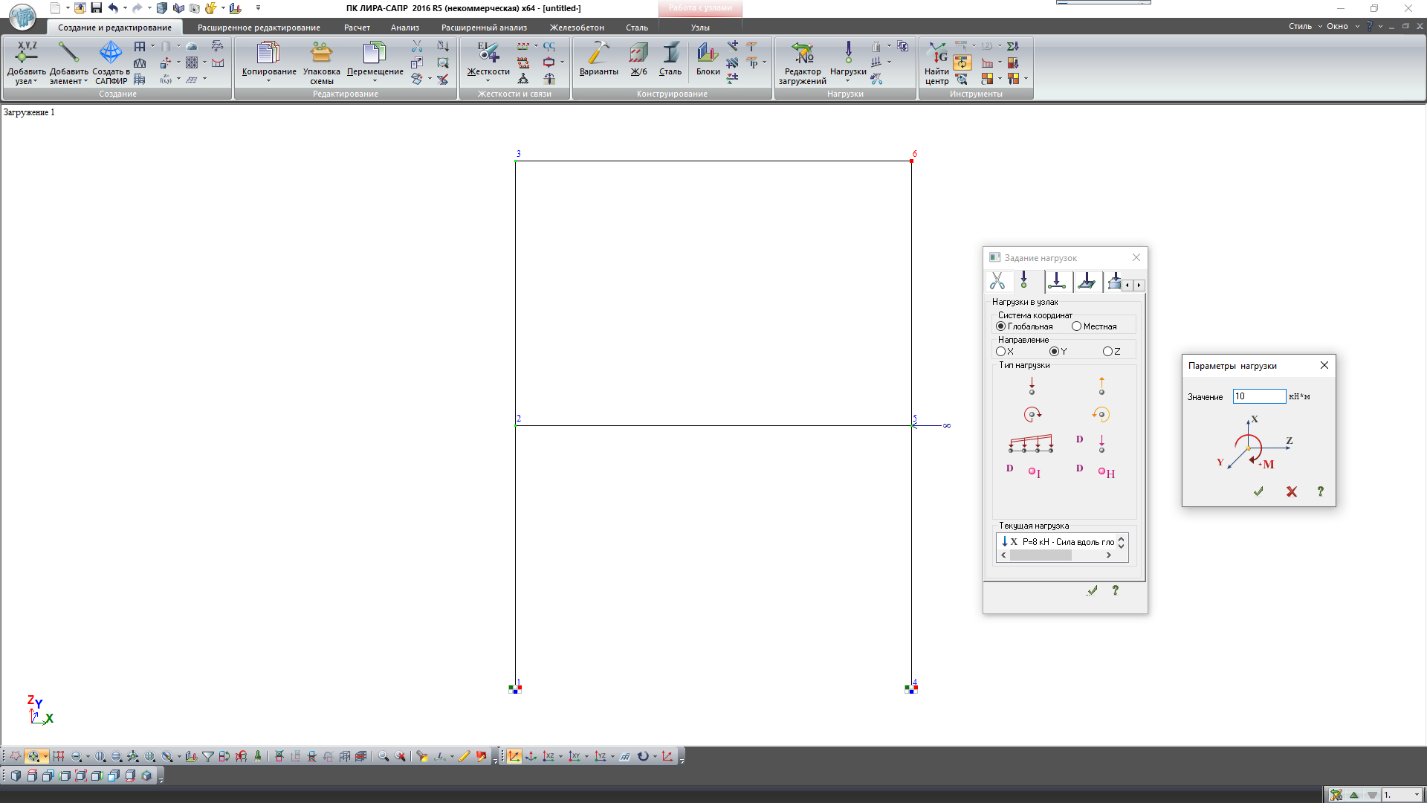Open the Окно dropdown
The width and height of the screenshot is (1427, 803).
click(1342, 26)
